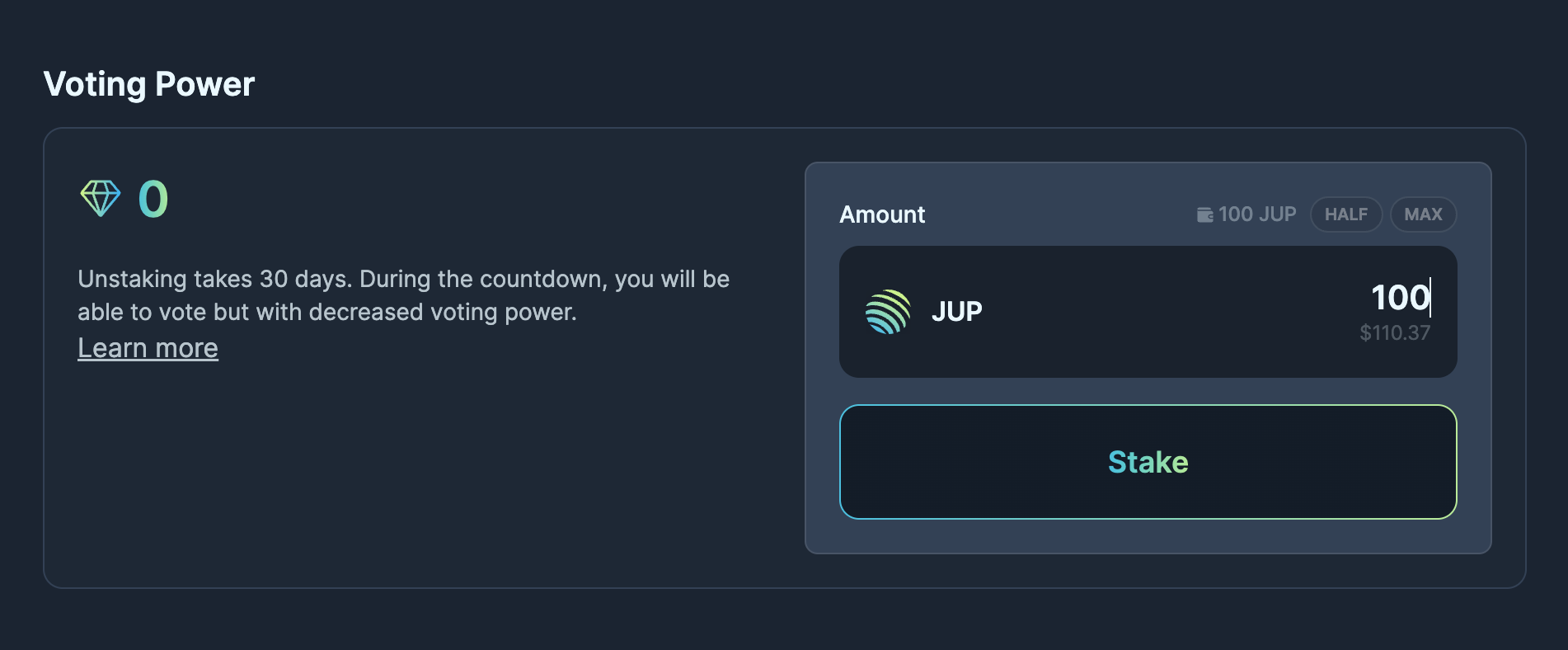1568x650 pixels.
Task: Click the Voting Power heading
Action: [149, 83]
